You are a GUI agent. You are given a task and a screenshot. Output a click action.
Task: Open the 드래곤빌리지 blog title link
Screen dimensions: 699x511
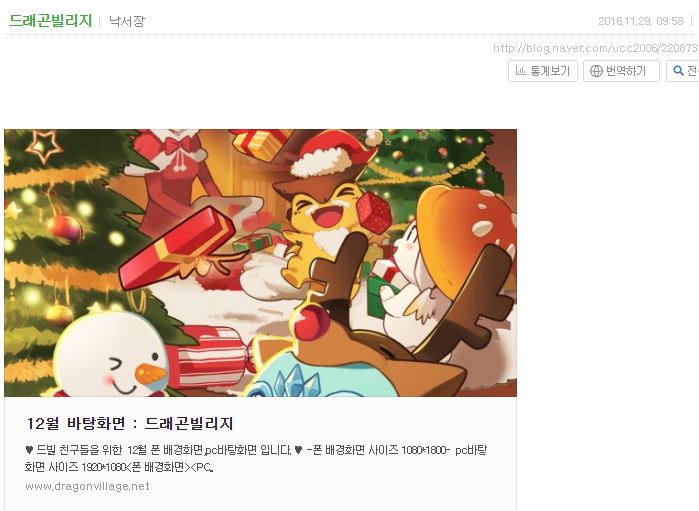click(x=50, y=21)
